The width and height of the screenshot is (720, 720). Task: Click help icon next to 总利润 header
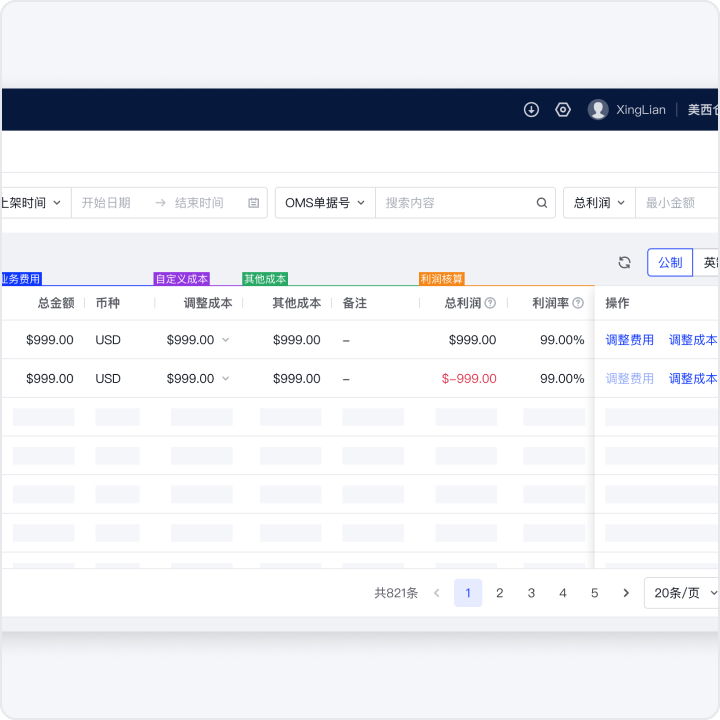490,303
